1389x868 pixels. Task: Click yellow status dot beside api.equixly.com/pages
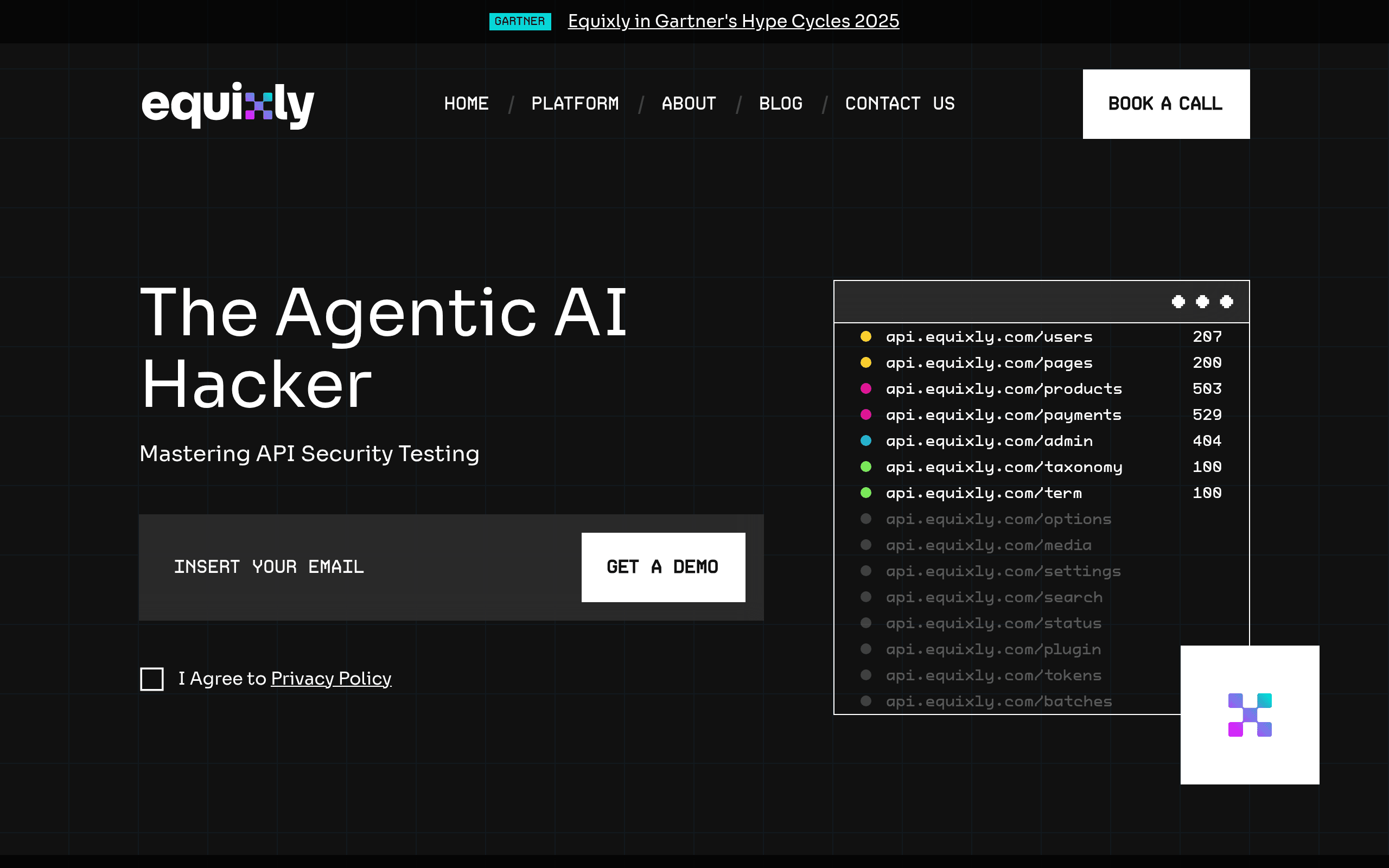tap(865, 362)
